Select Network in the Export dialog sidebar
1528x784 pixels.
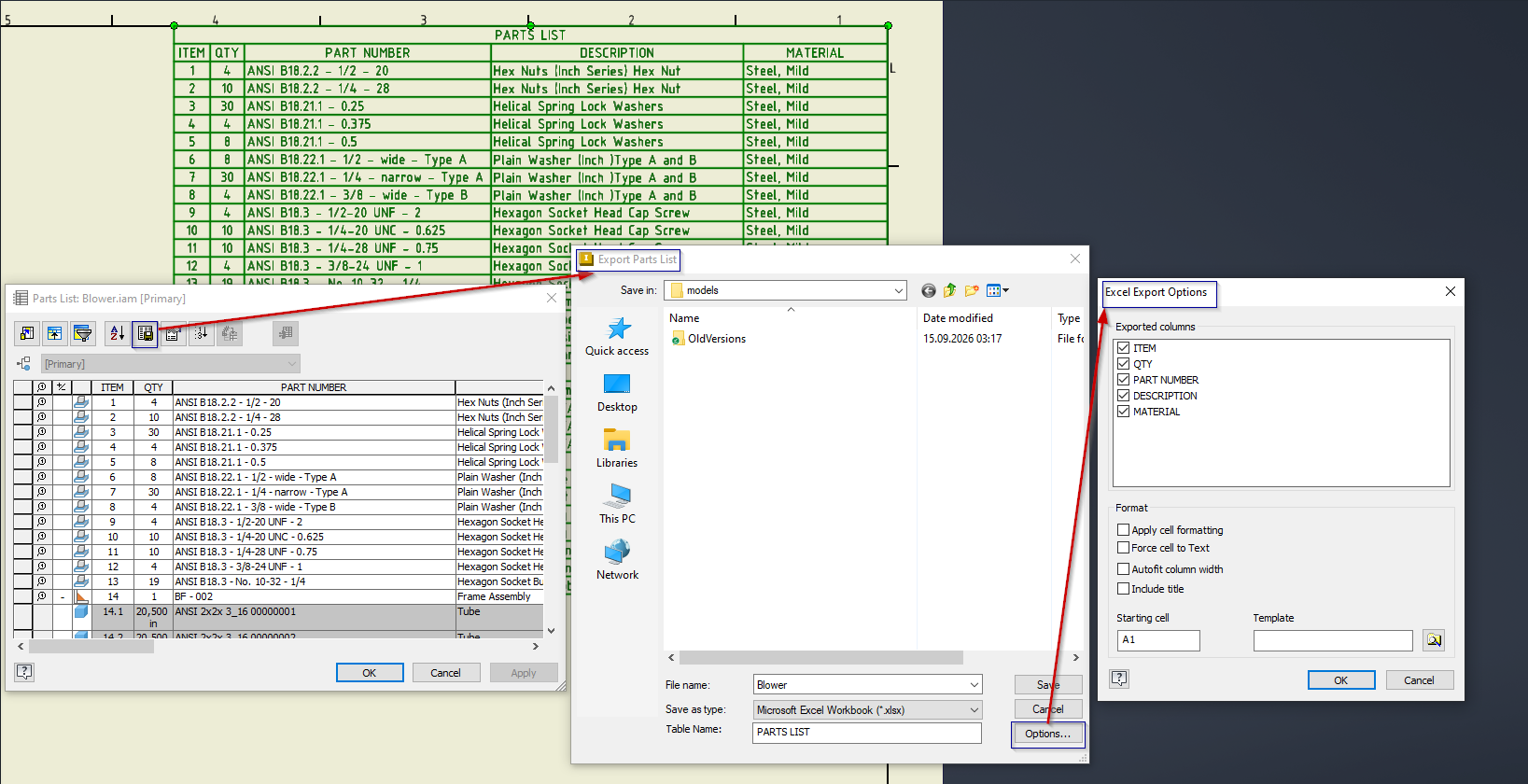pyautogui.click(x=617, y=561)
